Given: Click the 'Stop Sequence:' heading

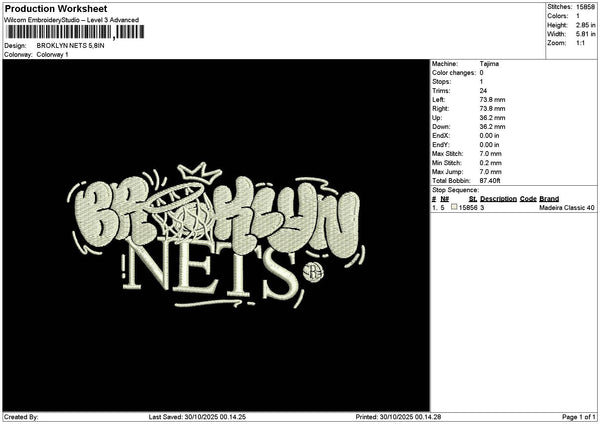Looking at the screenshot, I should pos(455,190).
